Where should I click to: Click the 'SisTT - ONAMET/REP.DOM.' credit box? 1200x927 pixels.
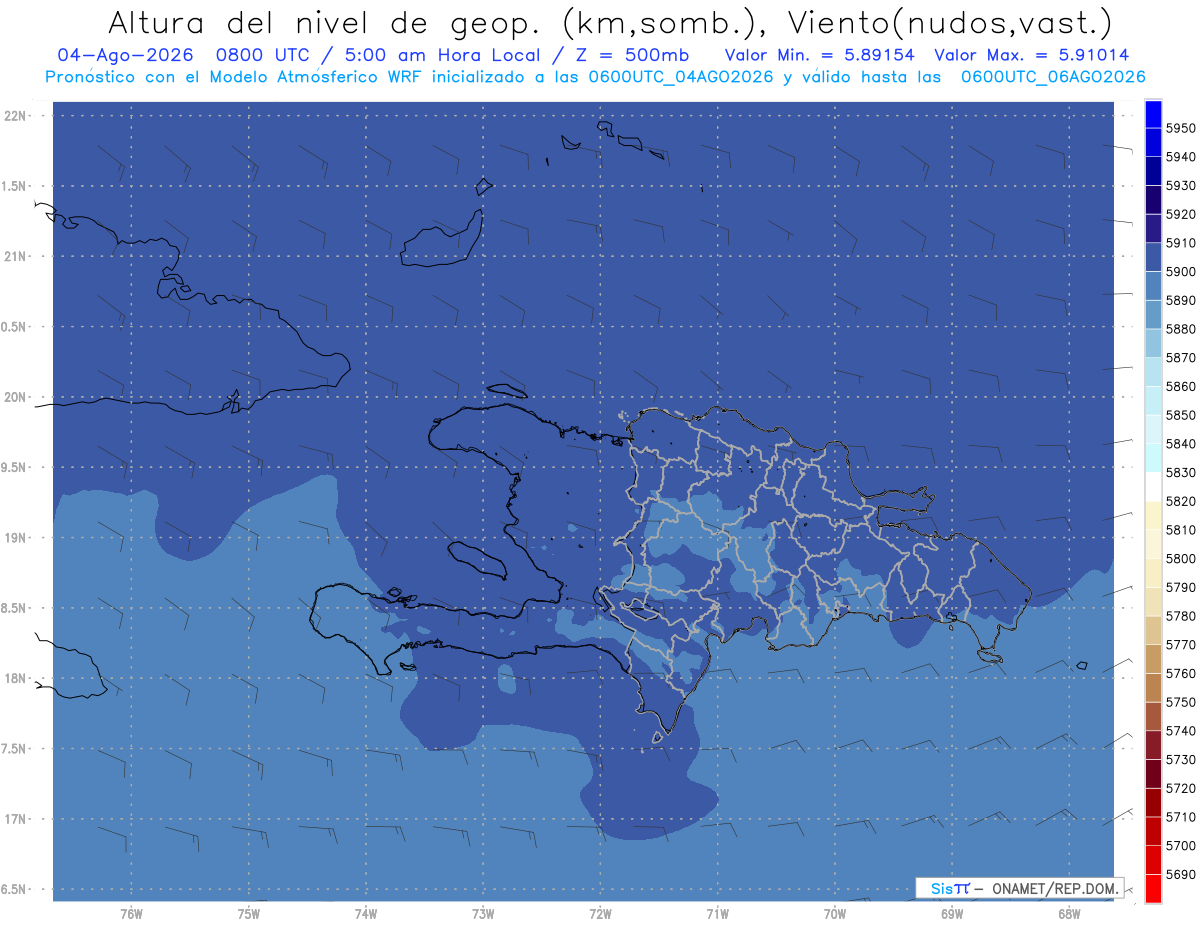point(1020,888)
